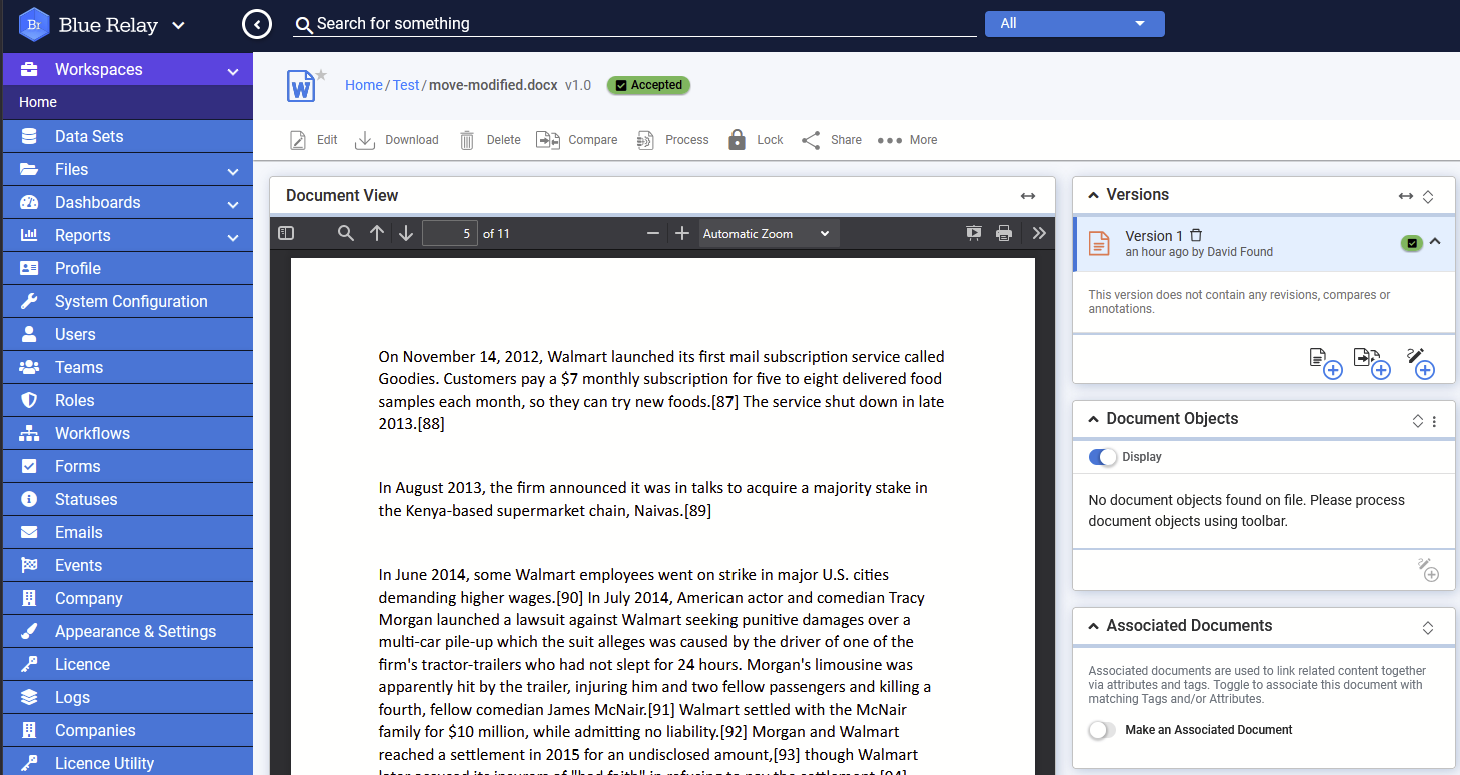1460x775 pixels.
Task: Widen the Versions panel with arrows icon
Action: (1406, 197)
